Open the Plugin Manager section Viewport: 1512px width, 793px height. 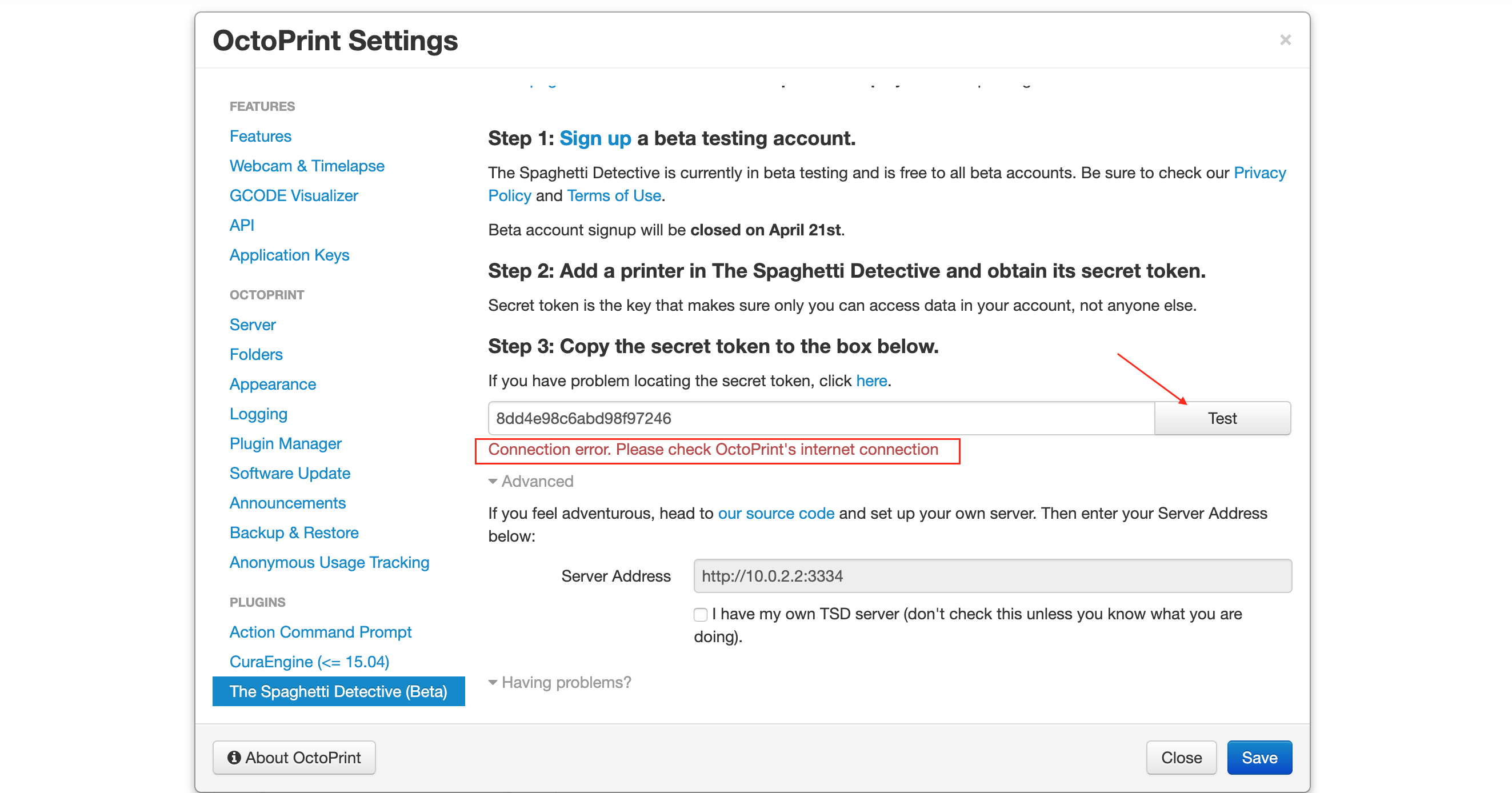(285, 444)
